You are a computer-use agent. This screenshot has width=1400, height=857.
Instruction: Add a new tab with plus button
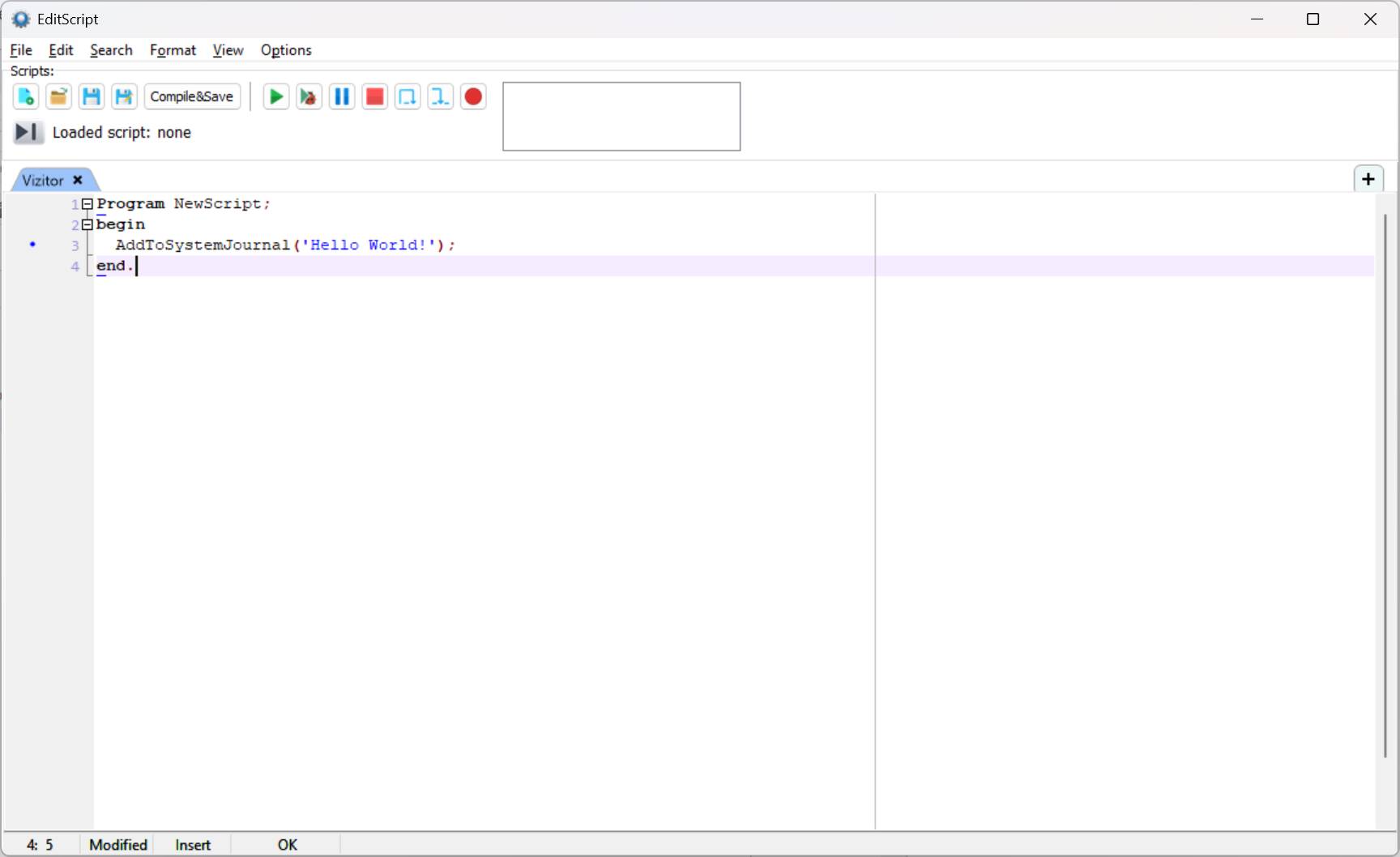[x=1368, y=179]
